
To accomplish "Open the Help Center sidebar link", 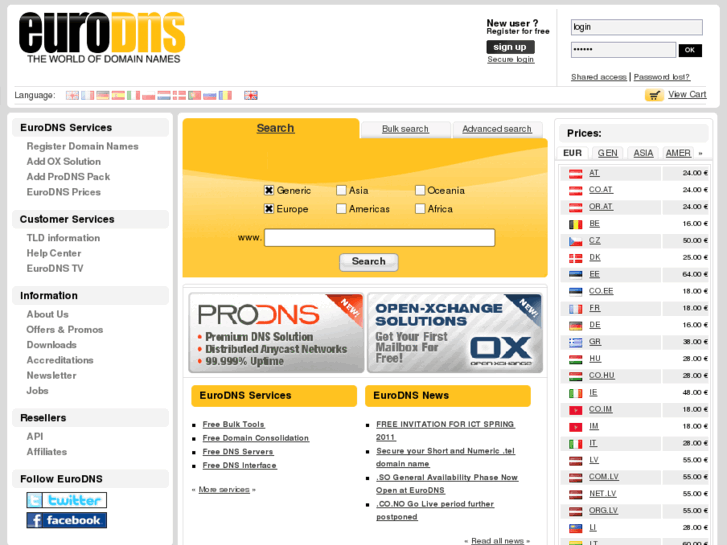I will [x=54, y=253].
